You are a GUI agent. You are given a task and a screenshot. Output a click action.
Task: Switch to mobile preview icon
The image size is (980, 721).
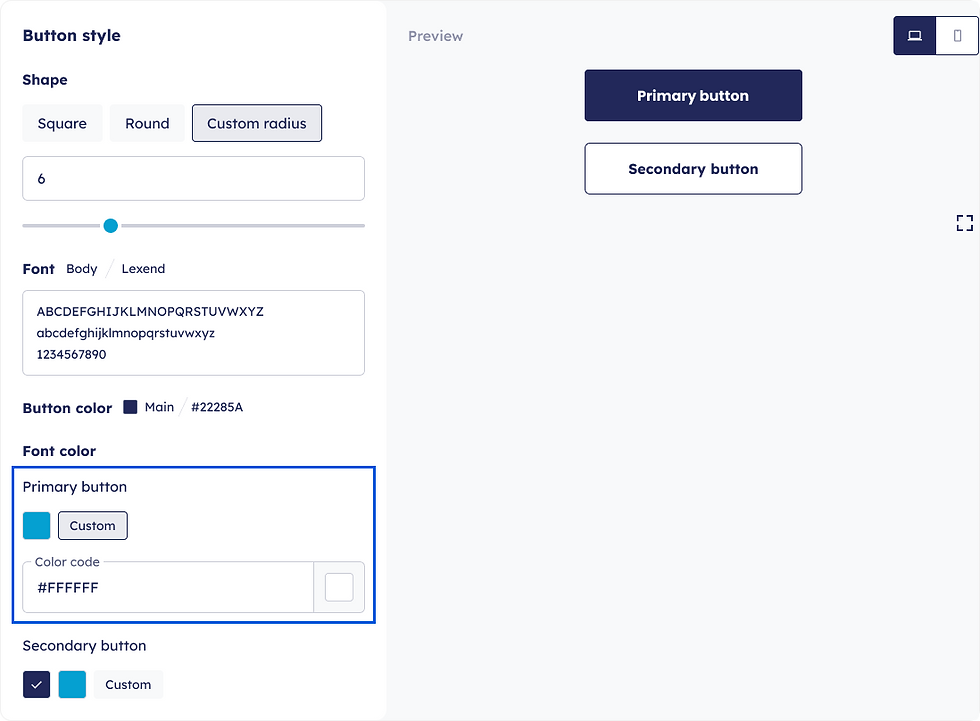[957, 36]
